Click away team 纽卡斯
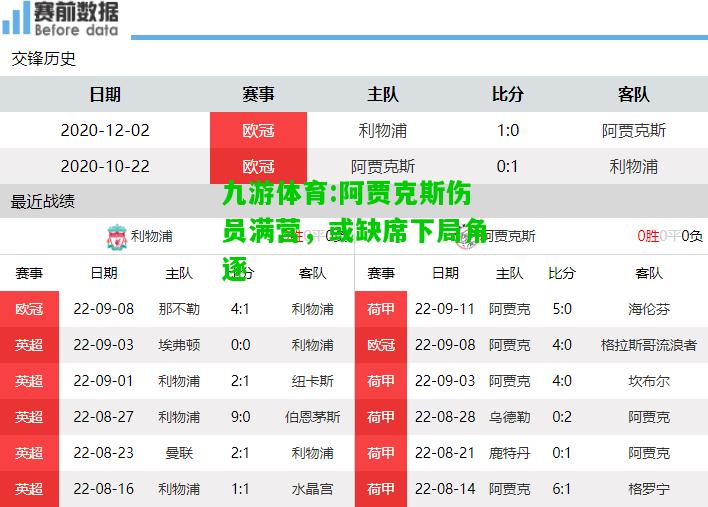 [312, 381]
